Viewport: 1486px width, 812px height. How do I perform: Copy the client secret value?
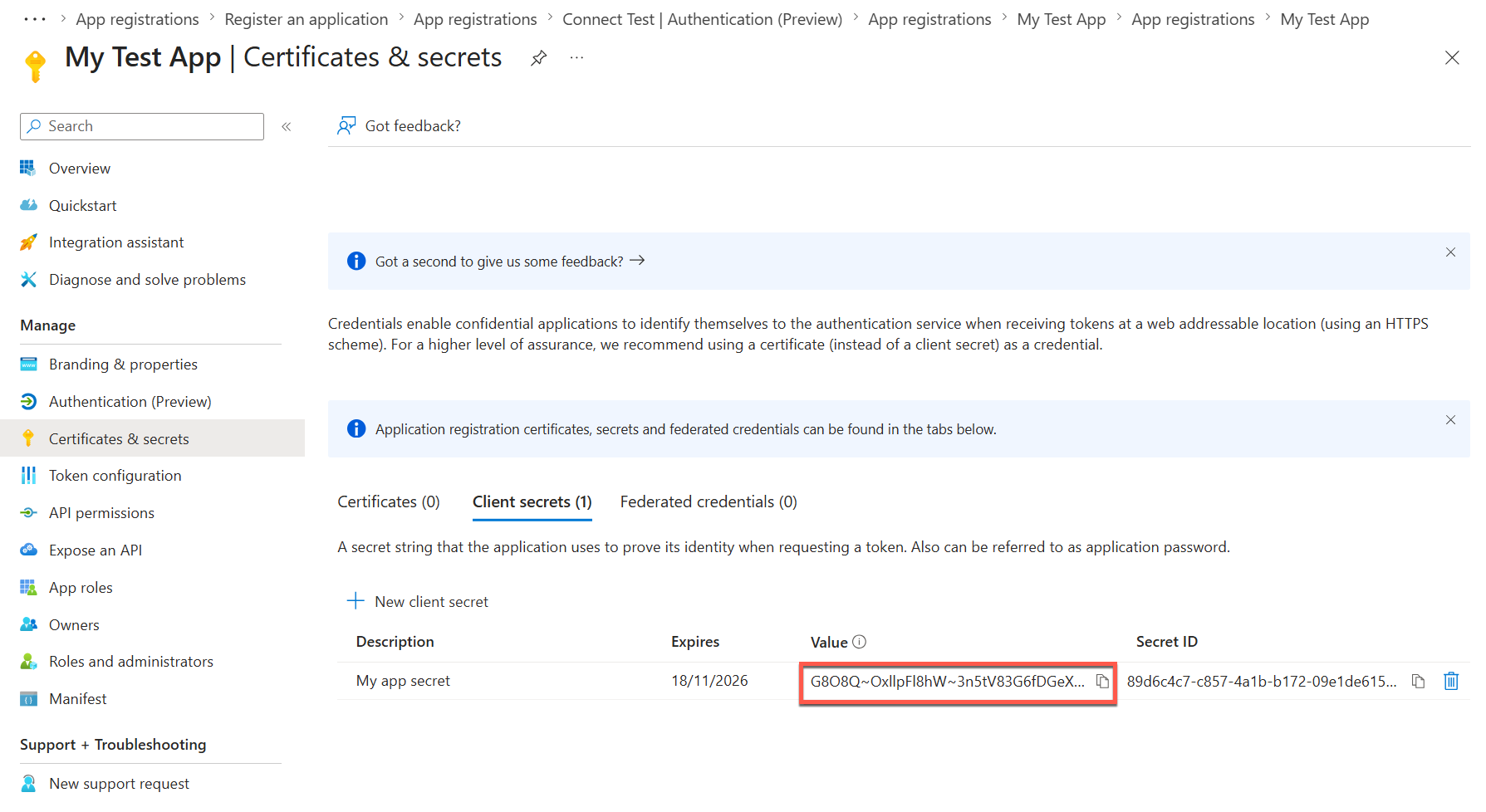point(1102,682)
